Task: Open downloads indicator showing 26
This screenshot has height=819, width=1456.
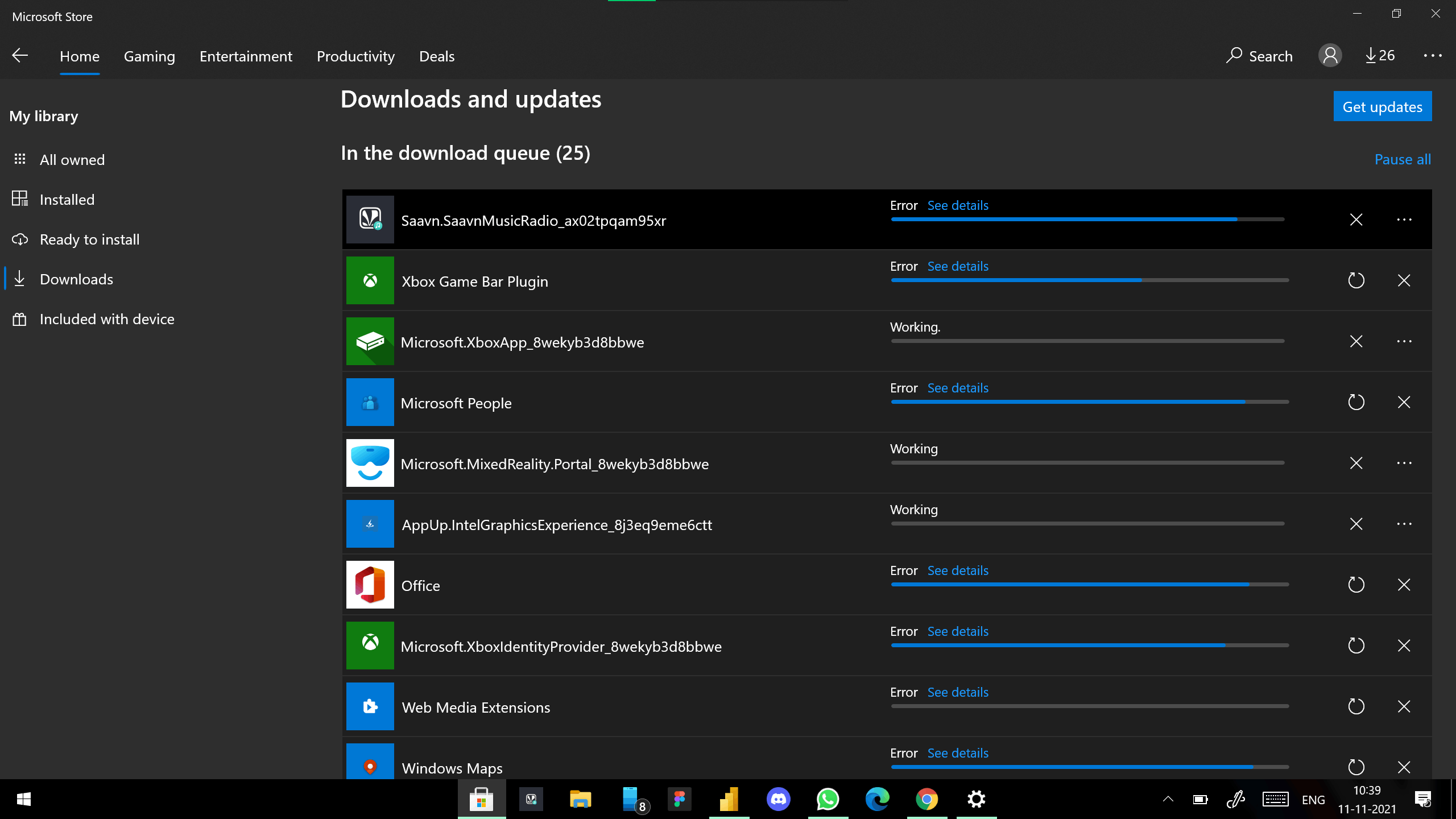Action: (1380, 56)
